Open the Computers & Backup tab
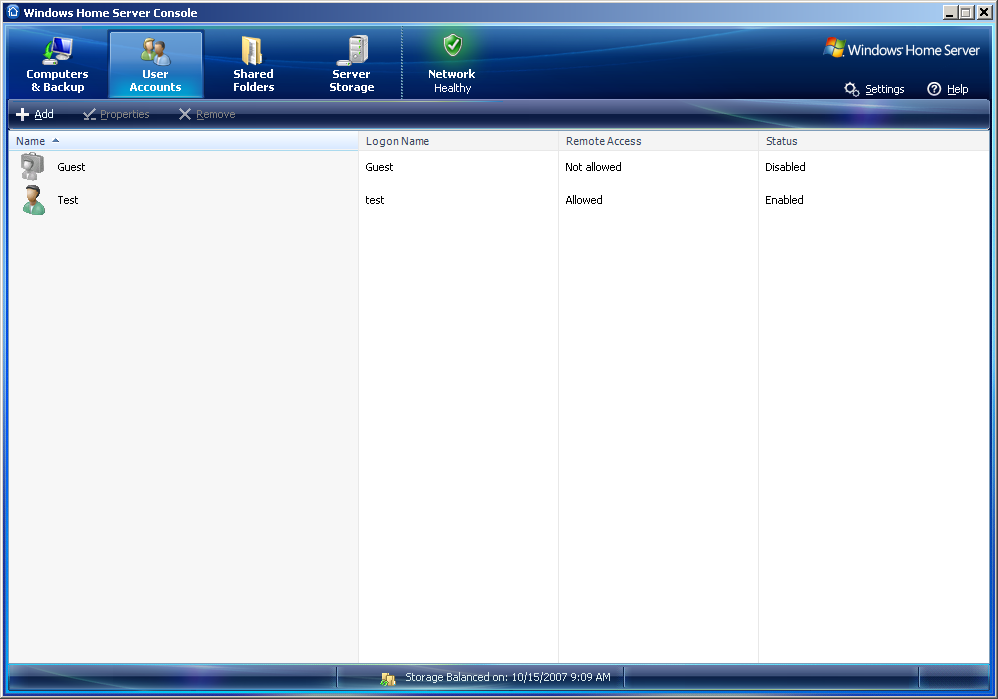 pos(57,64)
